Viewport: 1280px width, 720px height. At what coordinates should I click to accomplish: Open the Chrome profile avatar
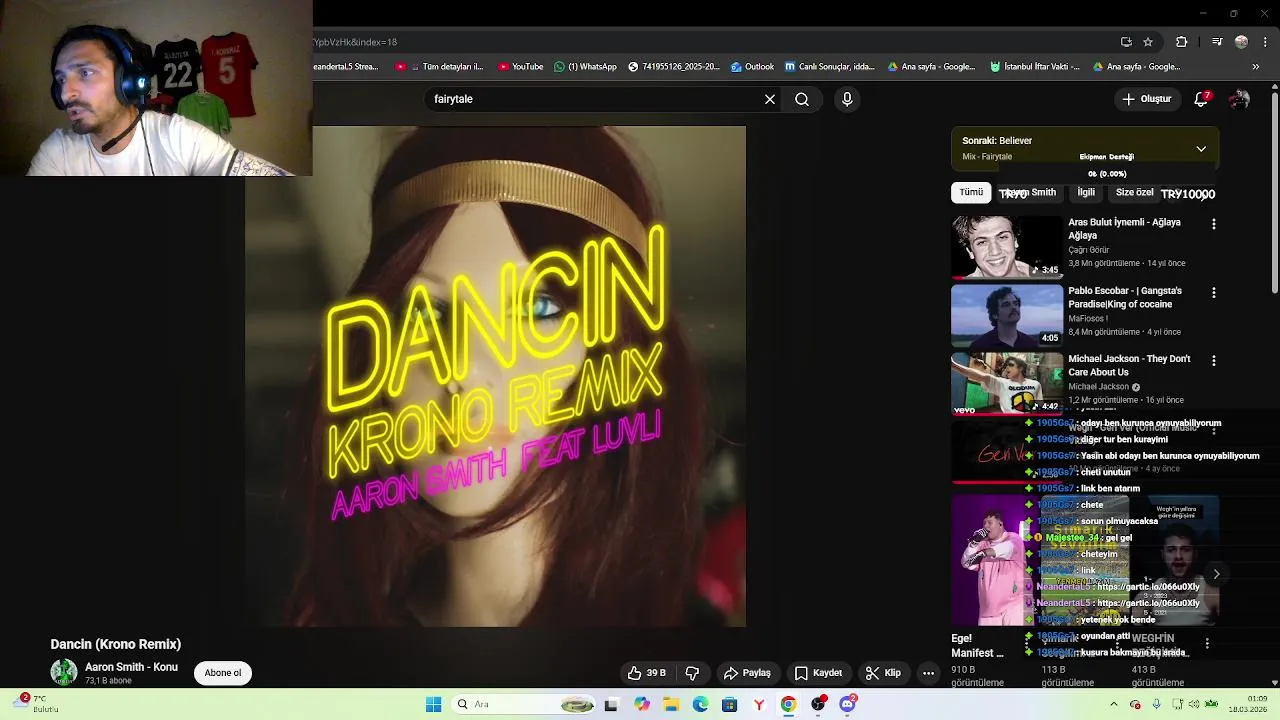click(x=1241, y=42)
